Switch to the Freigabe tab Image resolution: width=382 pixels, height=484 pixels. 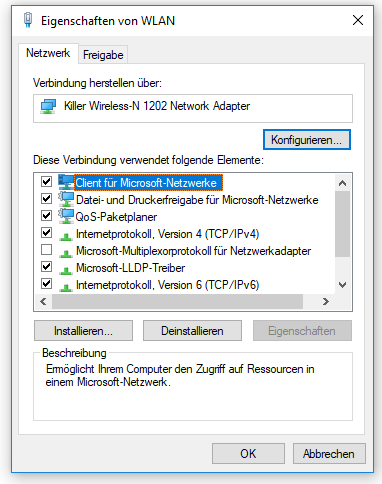click(103, 55)
